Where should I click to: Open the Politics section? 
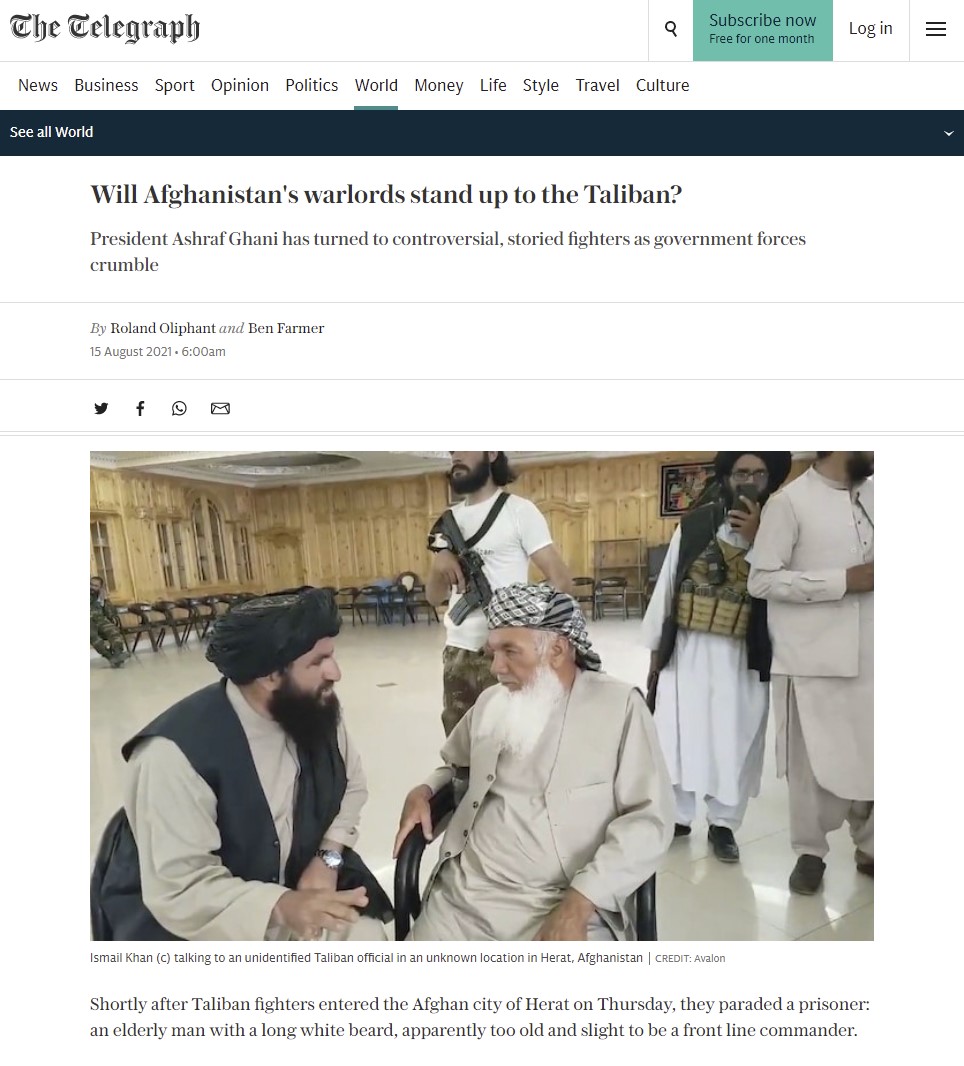[311, 86]
